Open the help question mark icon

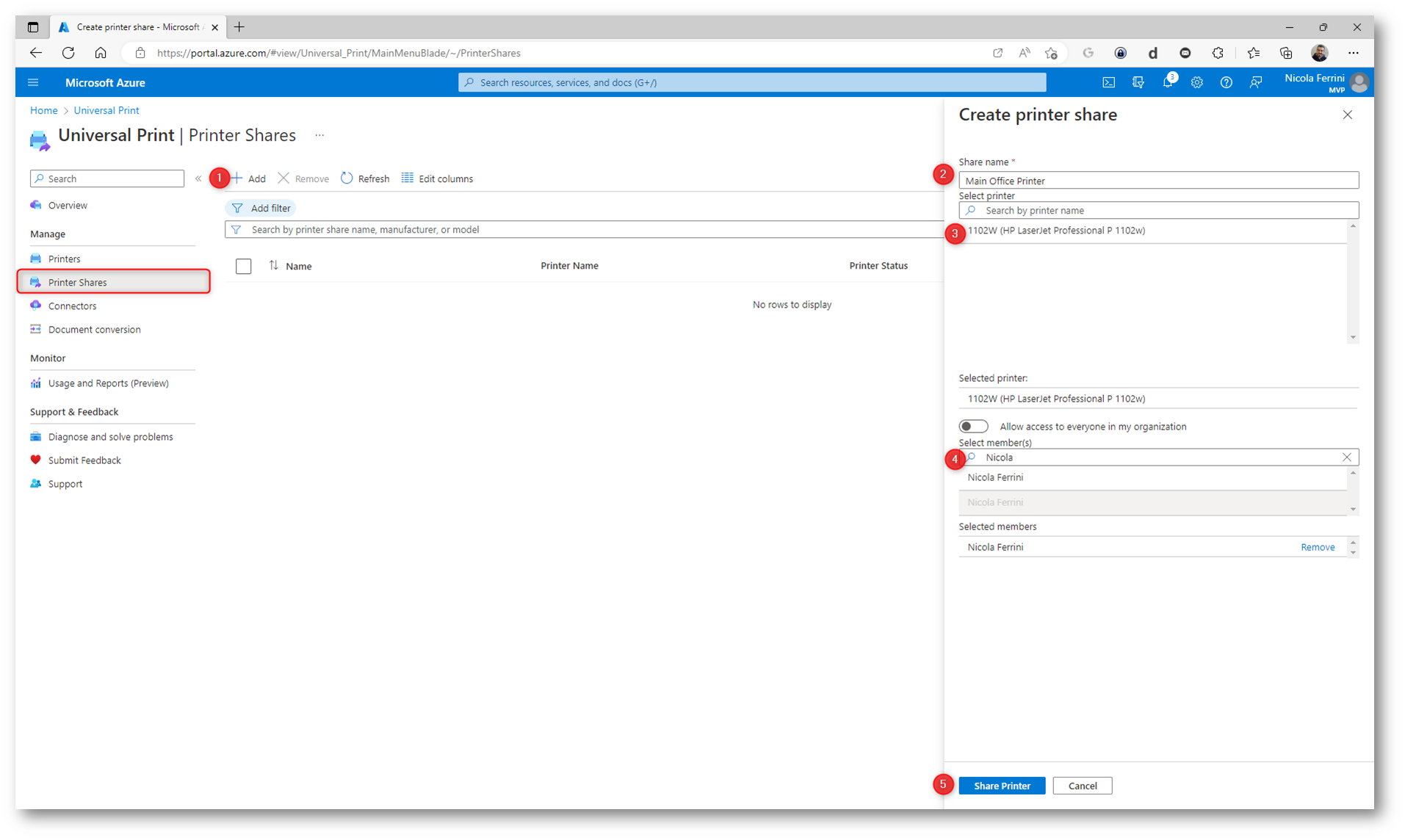(x=1226, y=82)
